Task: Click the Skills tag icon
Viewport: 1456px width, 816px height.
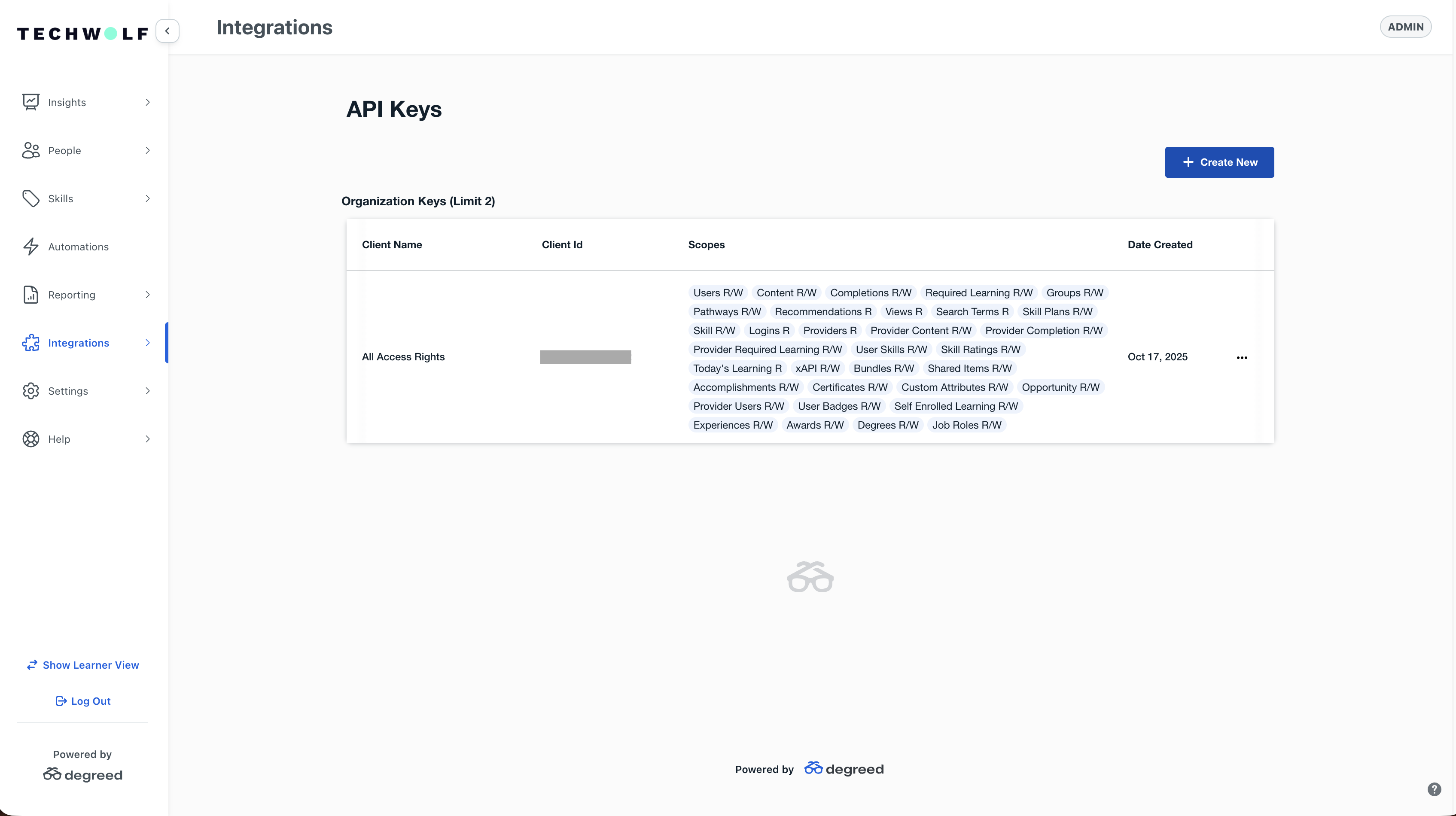Action: 30,198
